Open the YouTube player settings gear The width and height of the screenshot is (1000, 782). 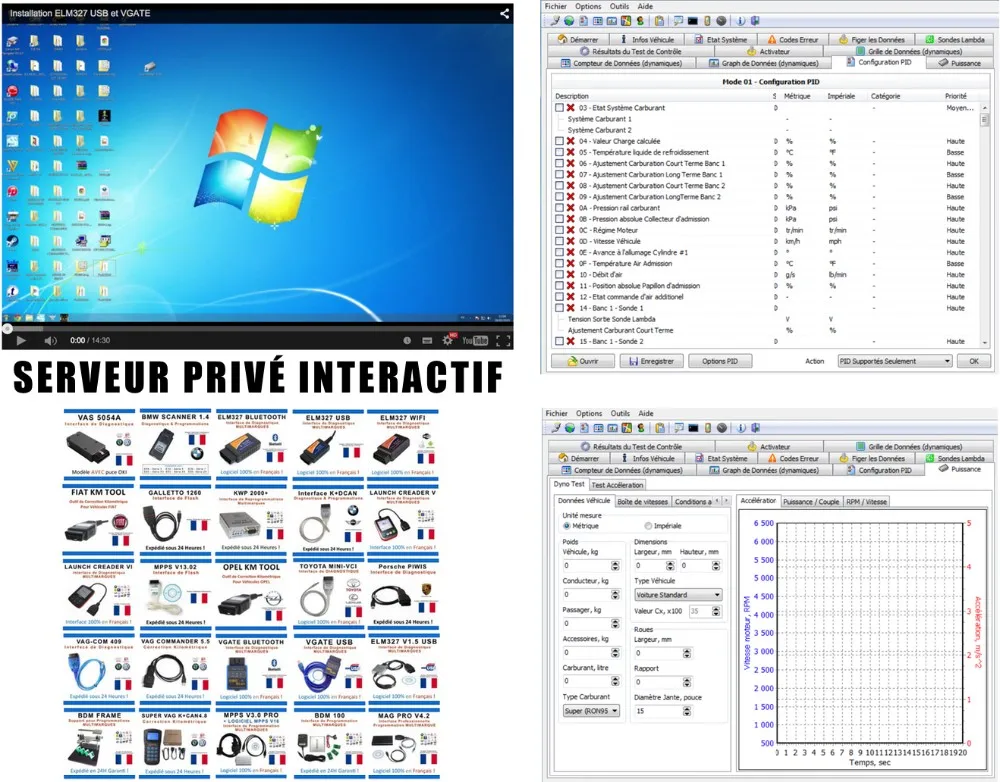point(448,340)
